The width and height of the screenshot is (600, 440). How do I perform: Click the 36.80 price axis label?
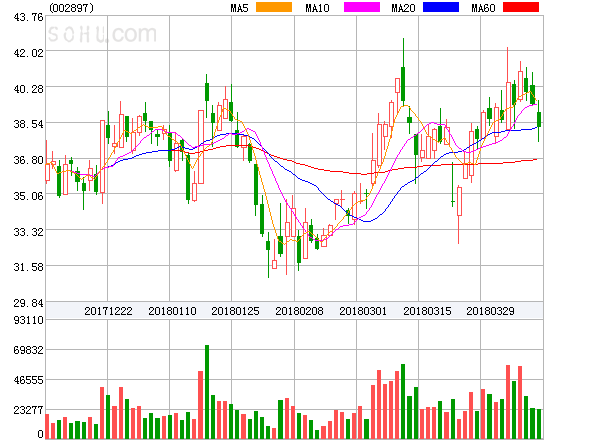tap(29, 160)
